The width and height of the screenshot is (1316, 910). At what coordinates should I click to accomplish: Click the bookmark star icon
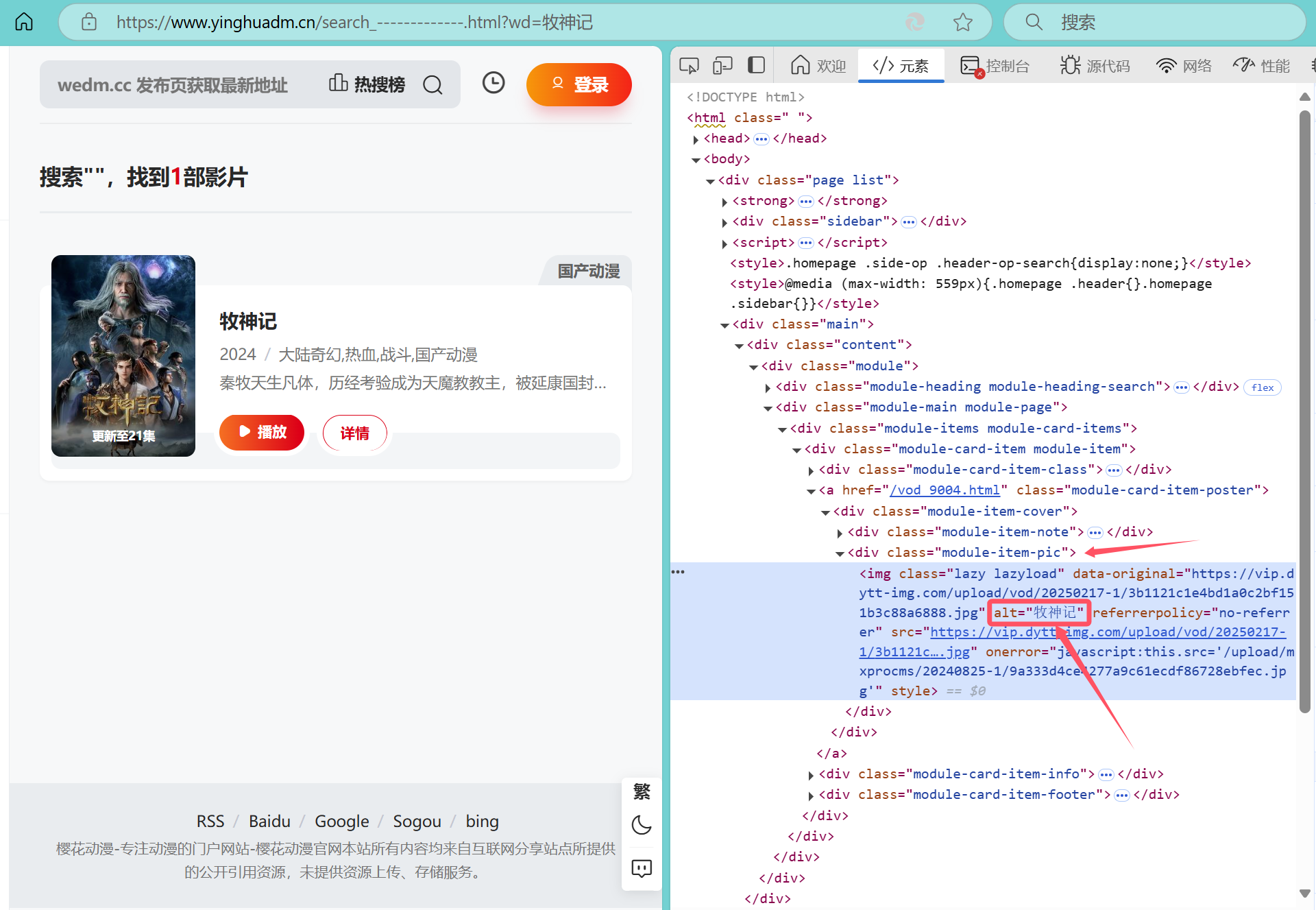[x=962, y=22]
